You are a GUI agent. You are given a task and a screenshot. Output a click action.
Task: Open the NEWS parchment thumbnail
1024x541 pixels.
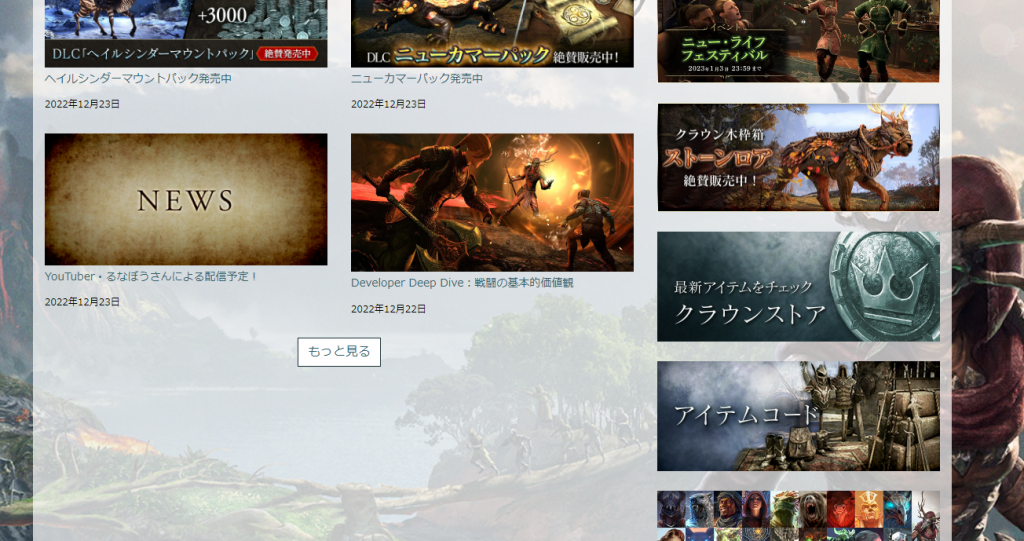(x=186, y=199)
